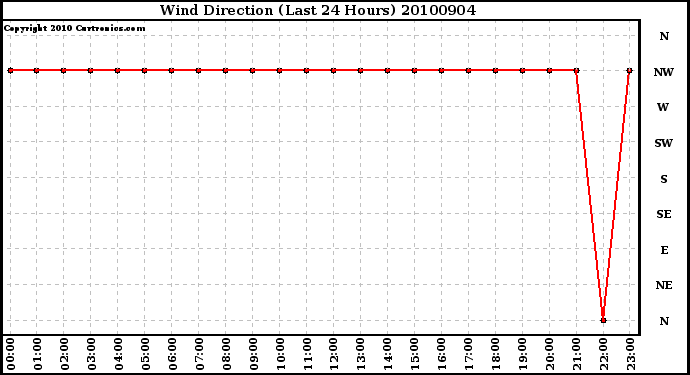Pick the N data point at 22:00
The height and width of the screenshot is (375, 690).
603,320
